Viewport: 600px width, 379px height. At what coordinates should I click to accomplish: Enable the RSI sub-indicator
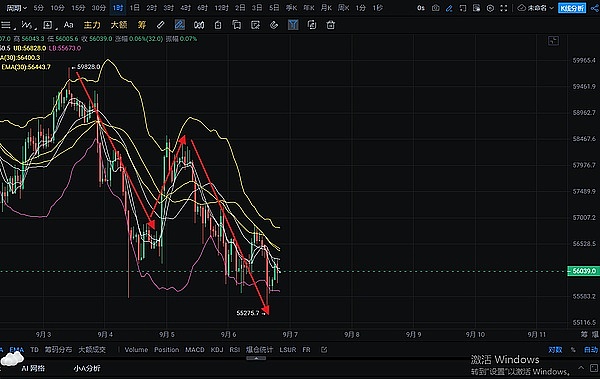(235, 350)
